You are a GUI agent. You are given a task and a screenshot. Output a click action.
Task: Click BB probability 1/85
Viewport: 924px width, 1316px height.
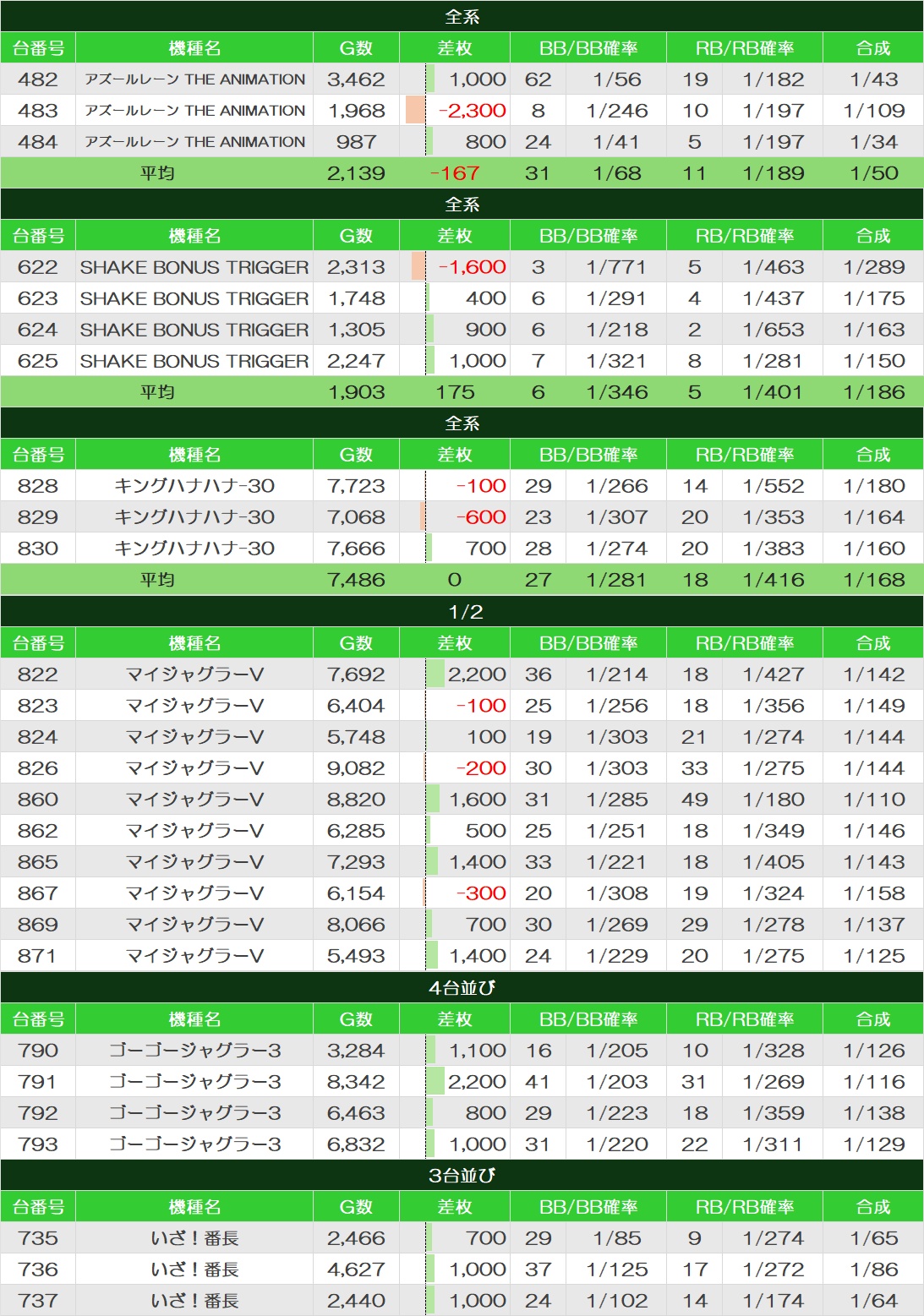(617, 1238)
